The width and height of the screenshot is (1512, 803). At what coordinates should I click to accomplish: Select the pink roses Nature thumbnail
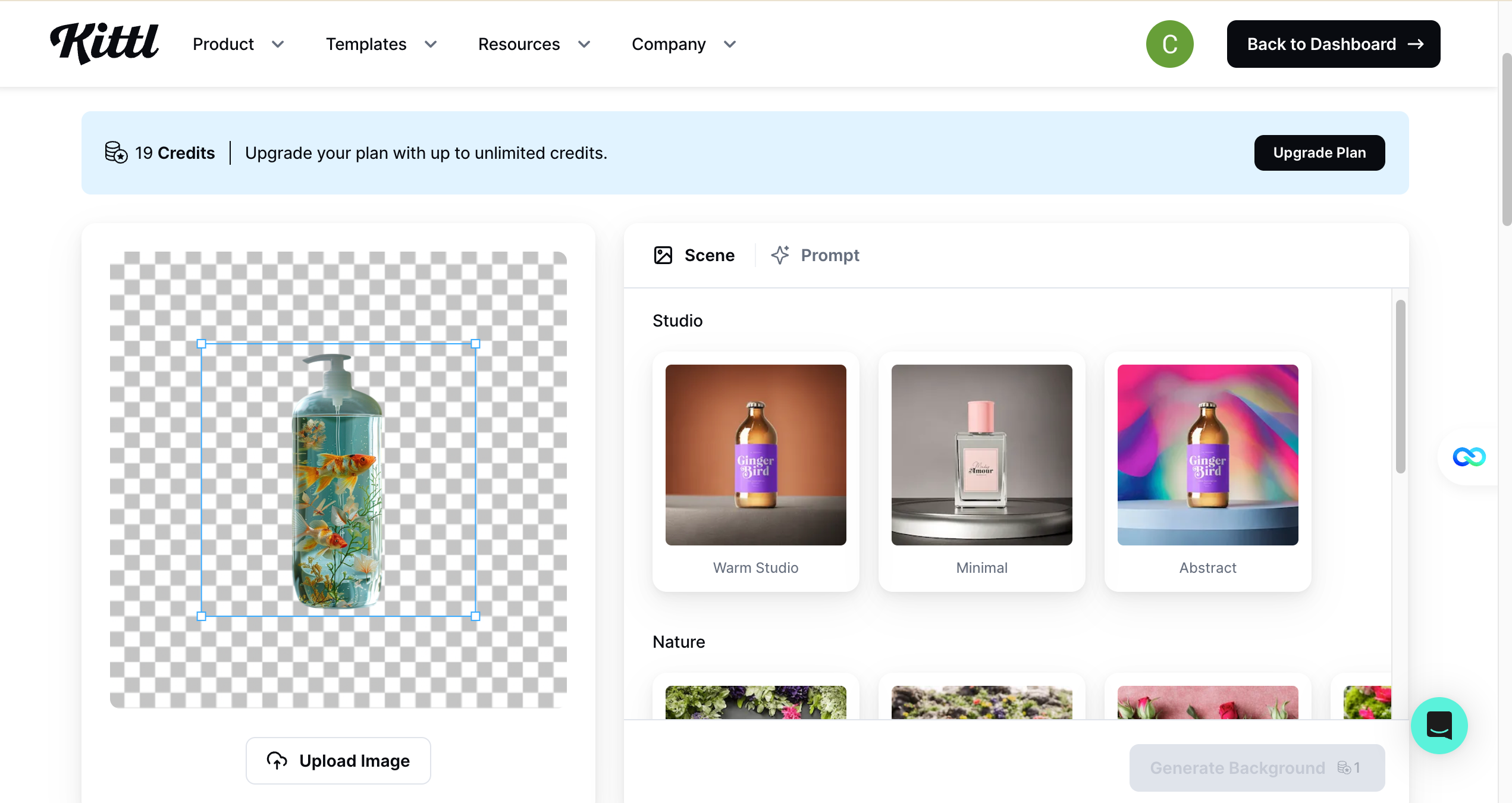click(1207, 702)
